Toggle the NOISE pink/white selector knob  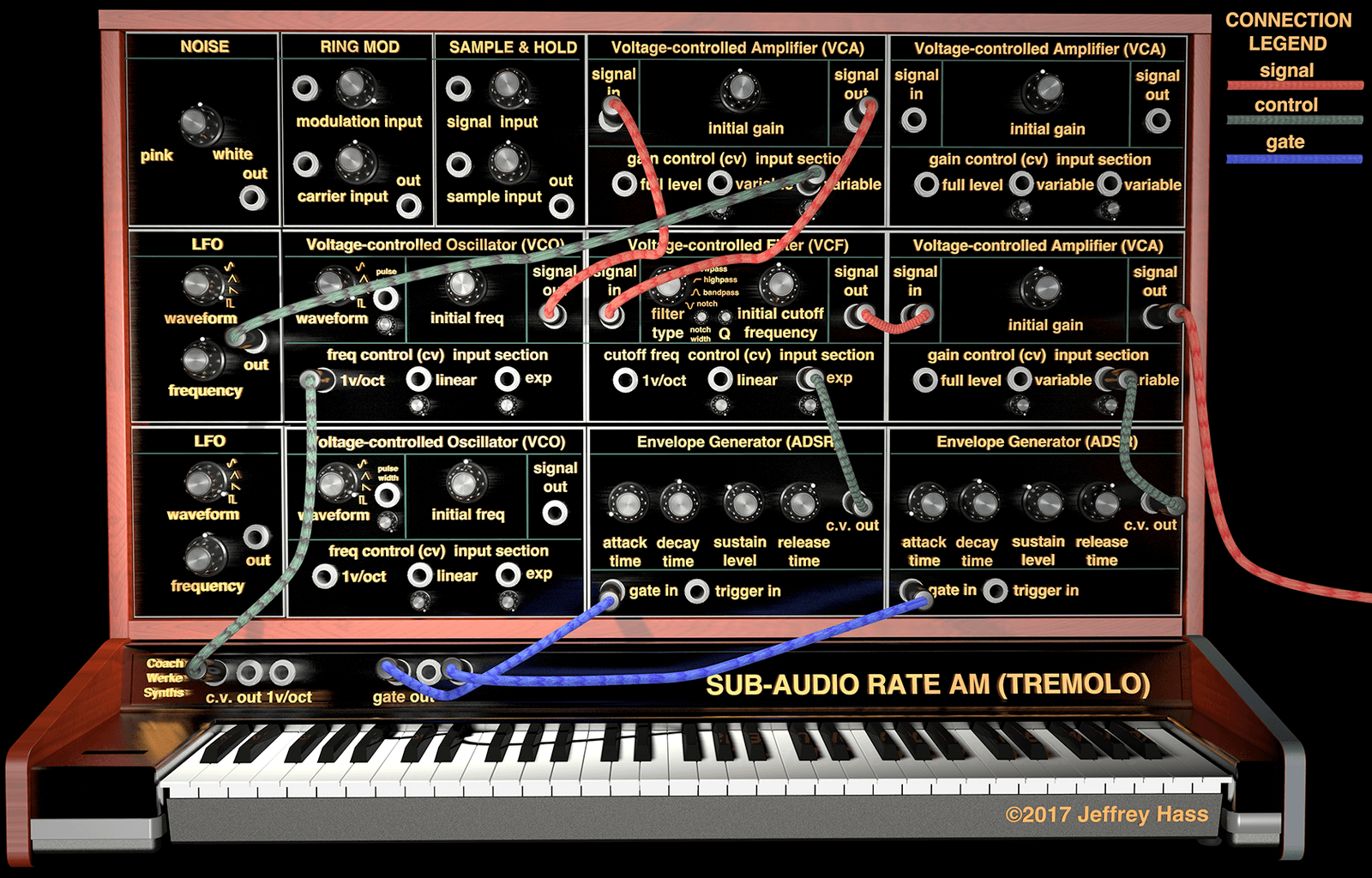(200, 125)
